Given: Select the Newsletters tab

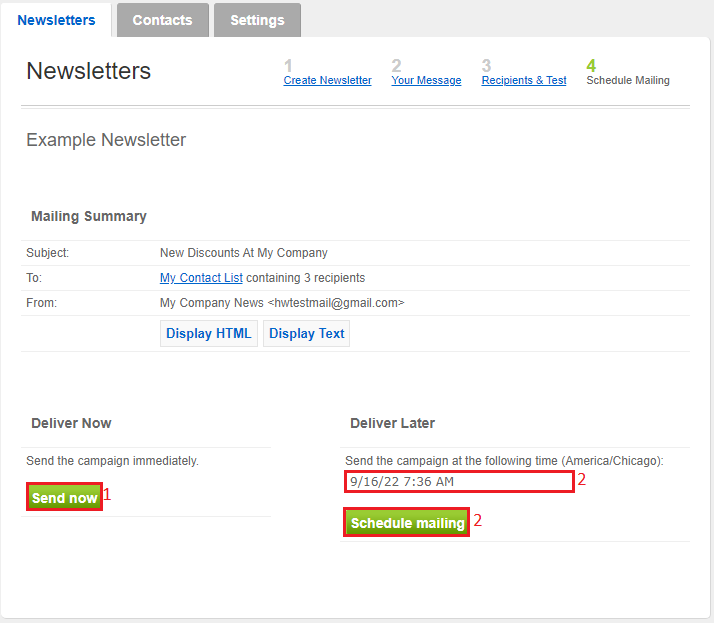Looking at the screenshot, I should pos(56,20).
